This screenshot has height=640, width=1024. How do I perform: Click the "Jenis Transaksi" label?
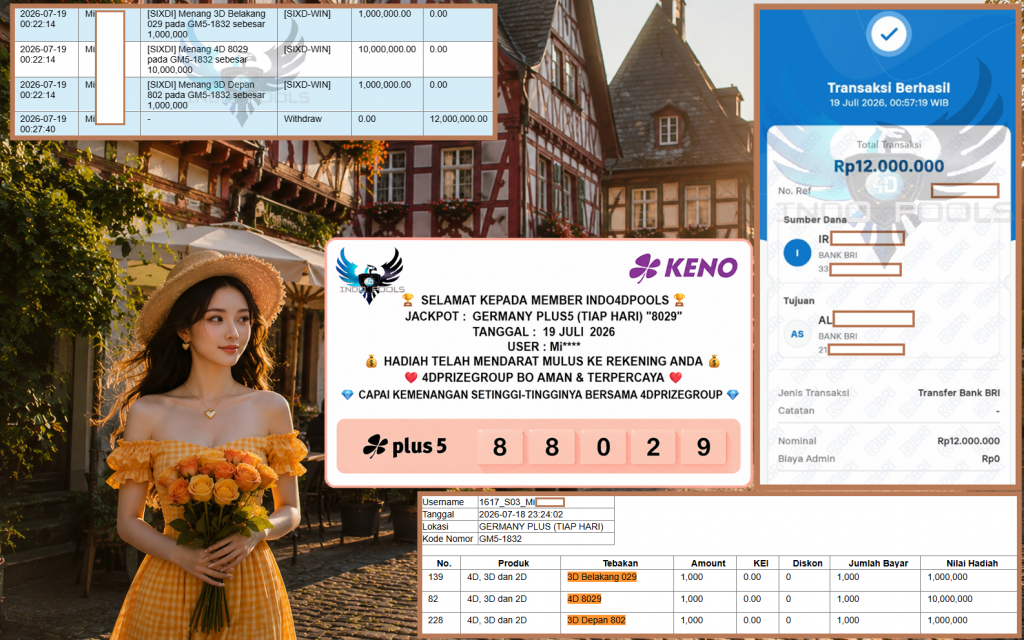click(x=813, y=392)
